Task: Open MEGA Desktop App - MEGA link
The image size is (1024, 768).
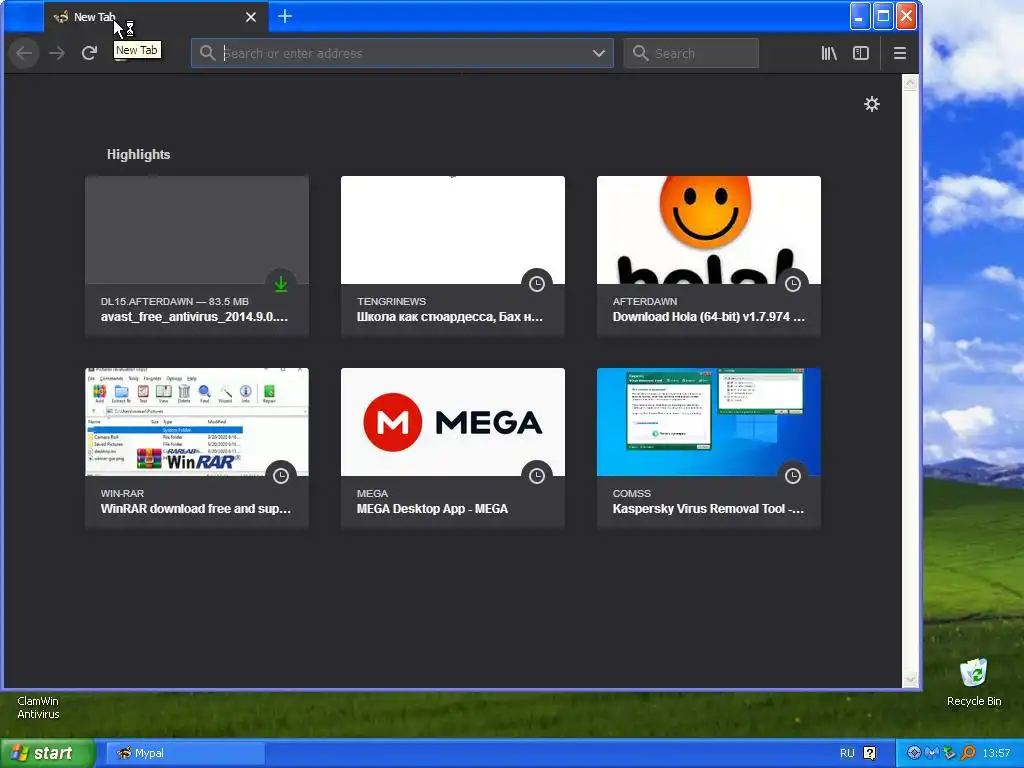Action: coord(432,509)
